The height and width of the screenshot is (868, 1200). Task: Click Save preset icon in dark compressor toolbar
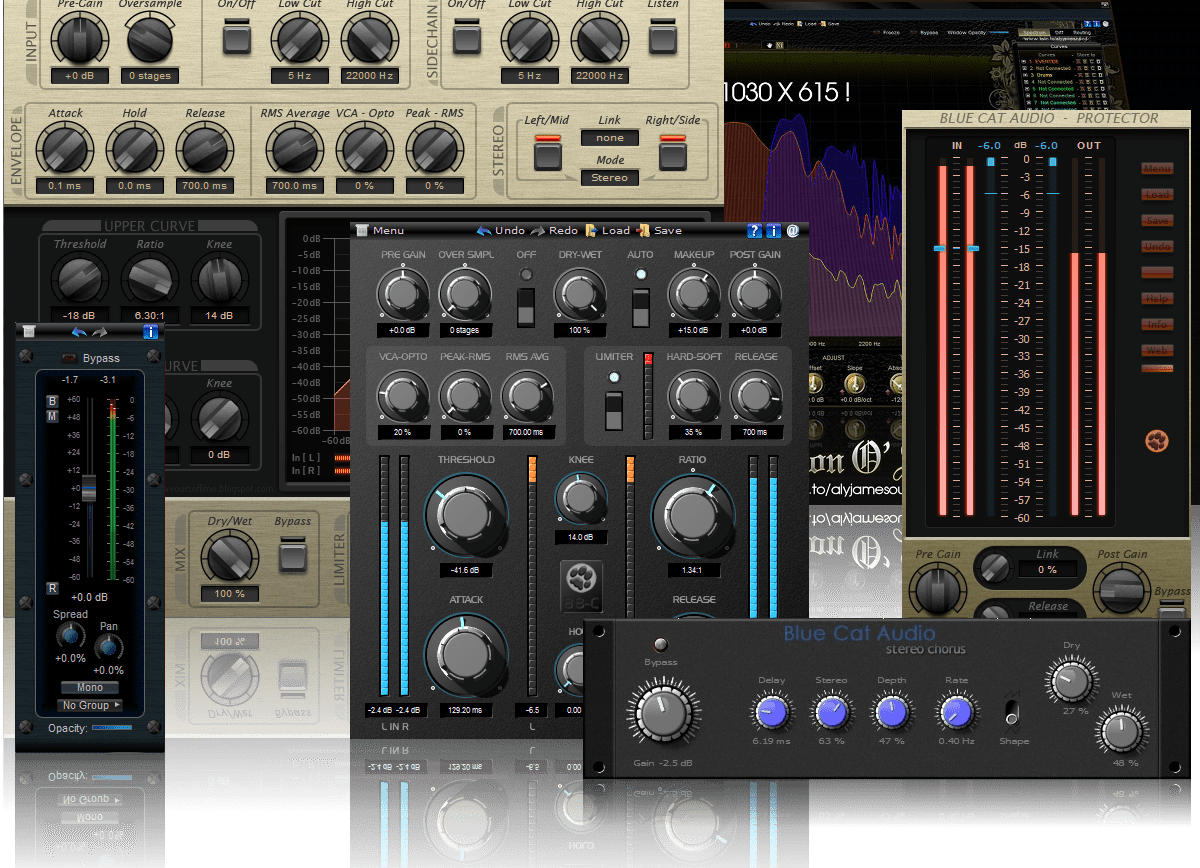coord(643,230)
